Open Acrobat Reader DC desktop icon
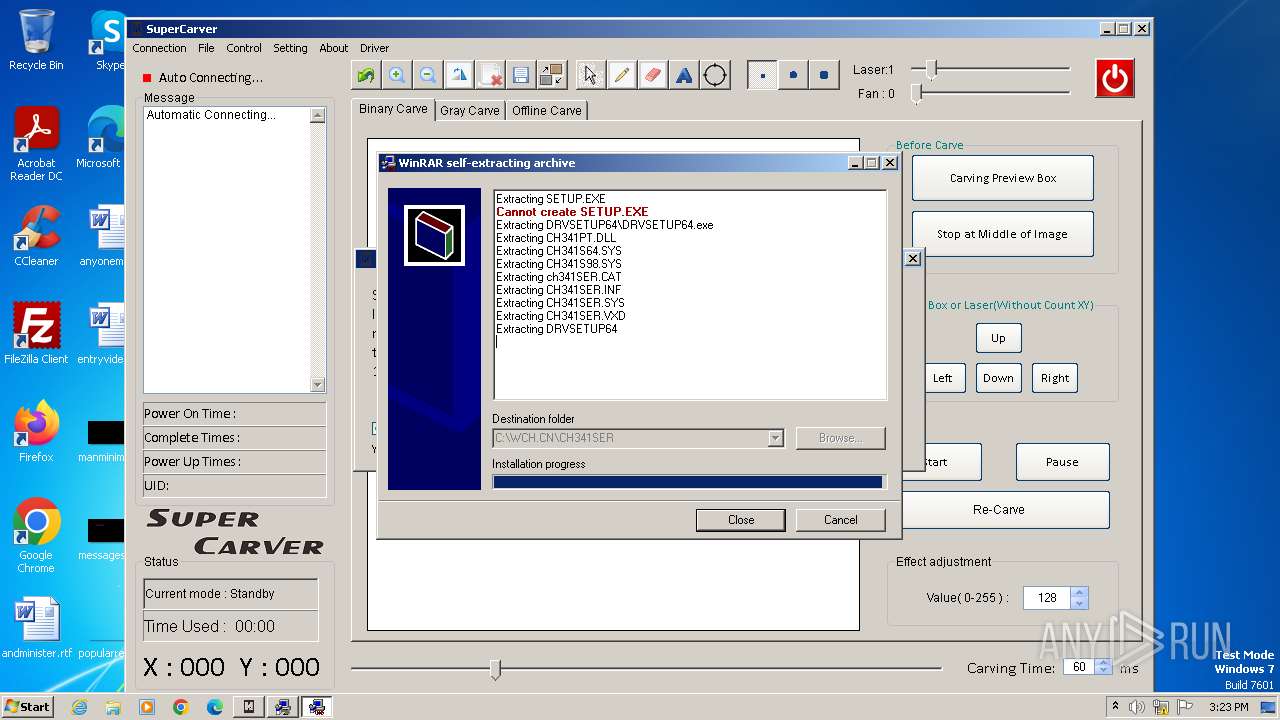Screen dimensions: 1280x720 (36, 144)
